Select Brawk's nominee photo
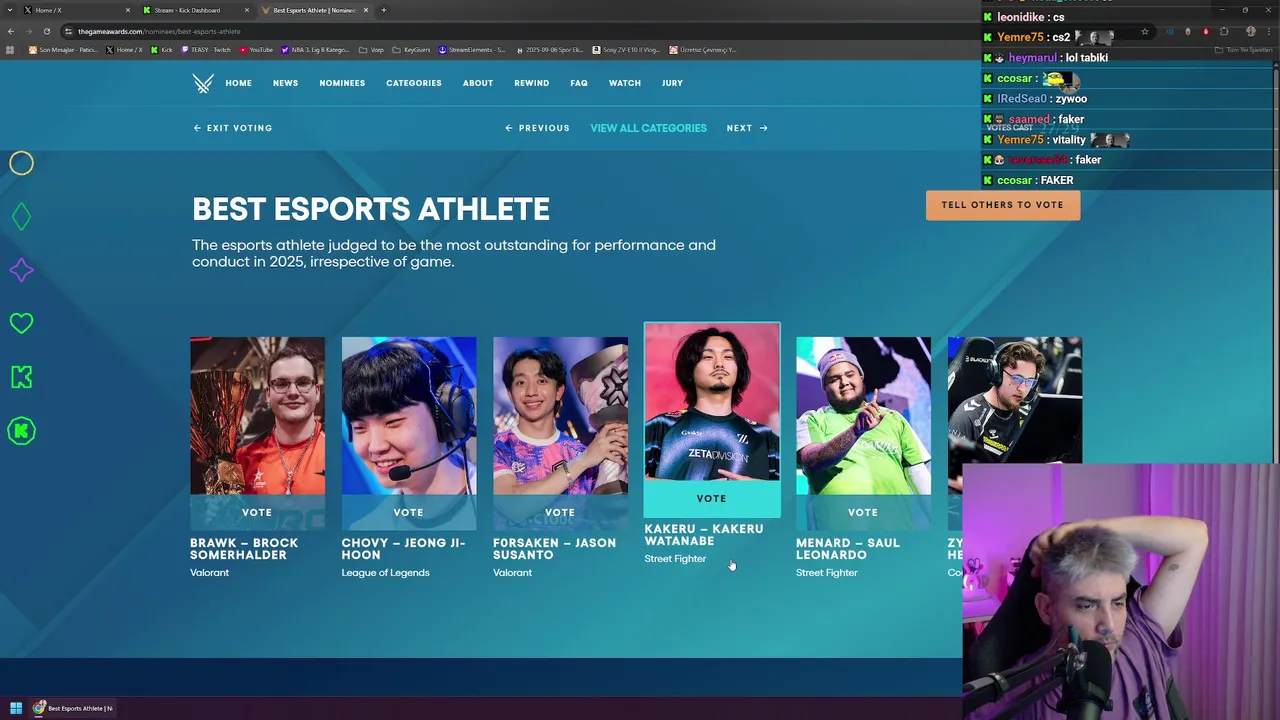 pos(257,416)
